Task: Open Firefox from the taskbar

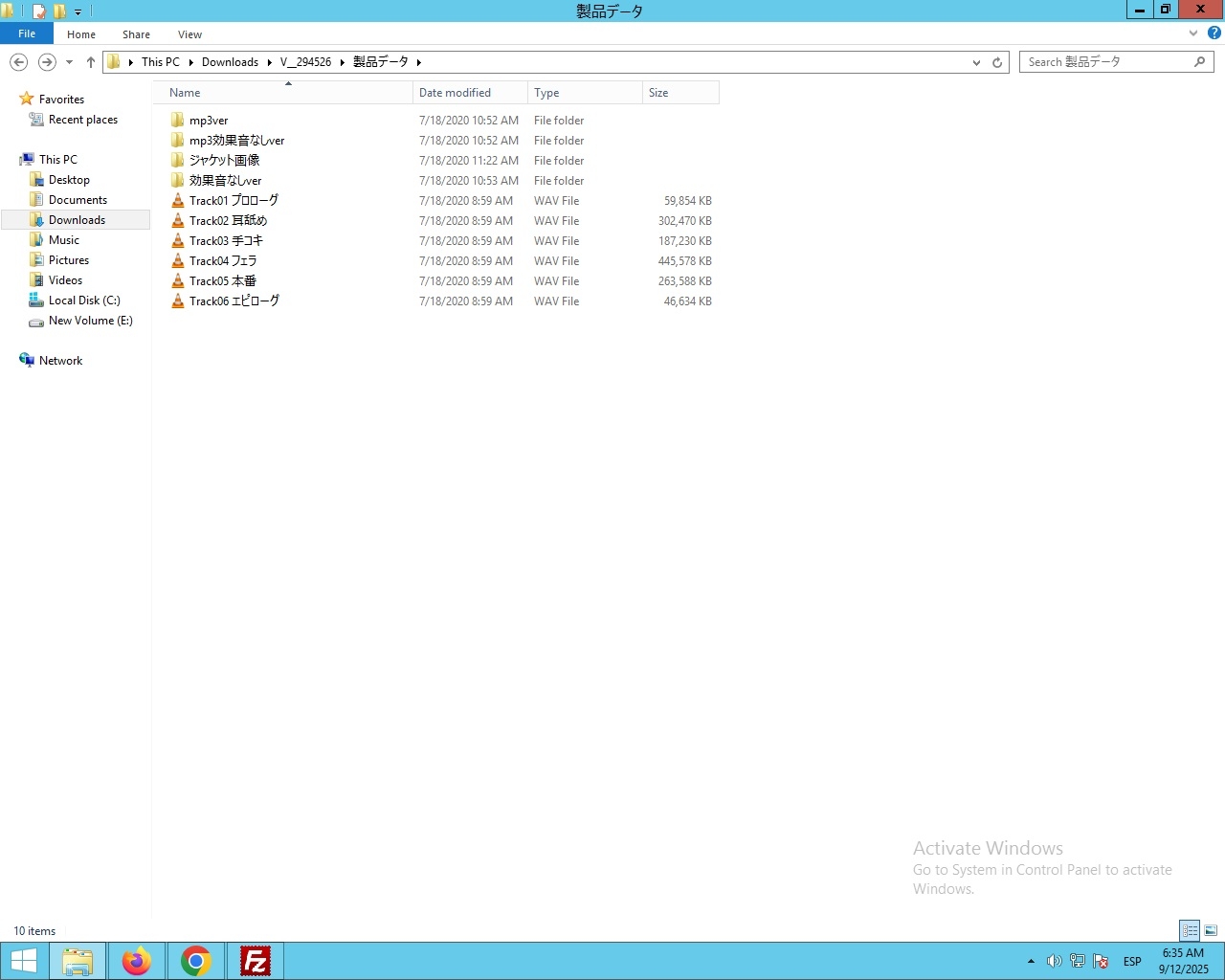Action: click(137, 961)
